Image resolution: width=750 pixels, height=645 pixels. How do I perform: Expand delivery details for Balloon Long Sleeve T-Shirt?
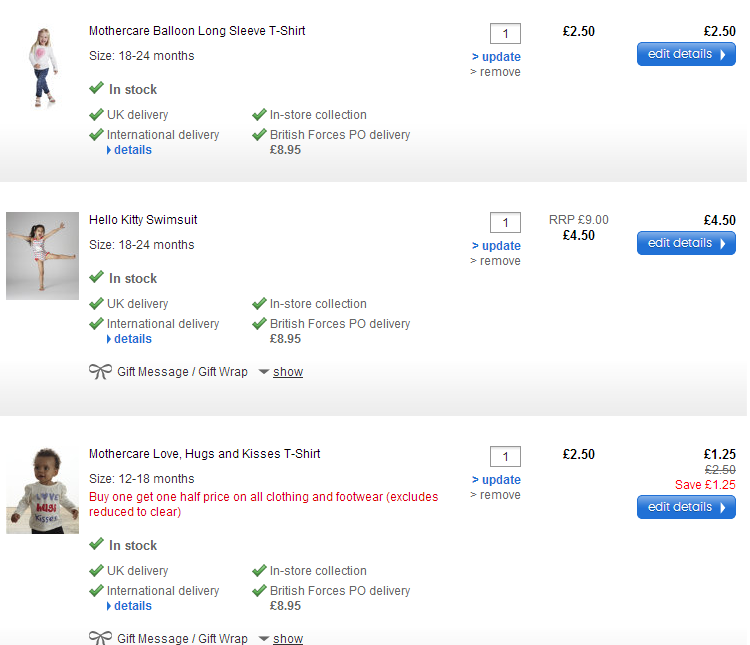[132, 150]
